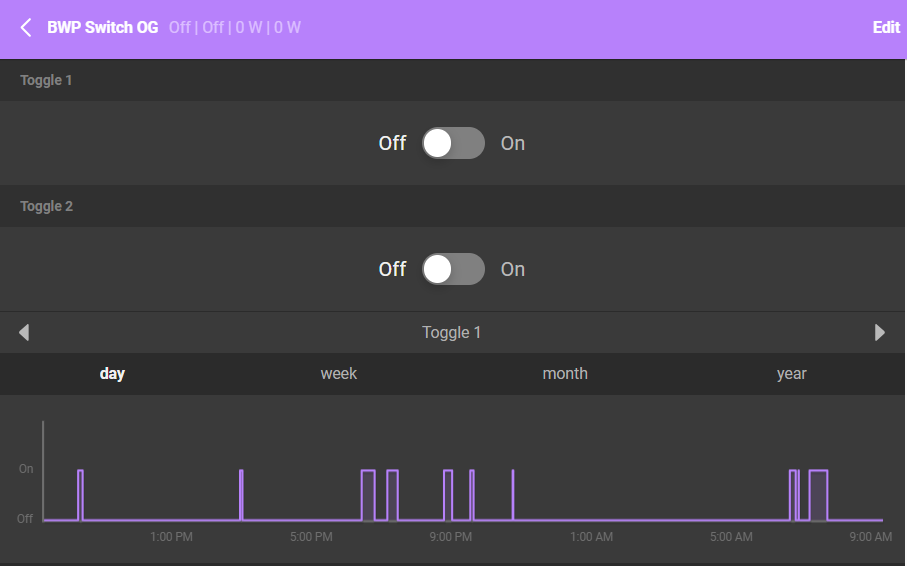Viewport: 907px width, 566px height.
Task: Click the leftmost On pulse in chart
Action: pos(80,494)
